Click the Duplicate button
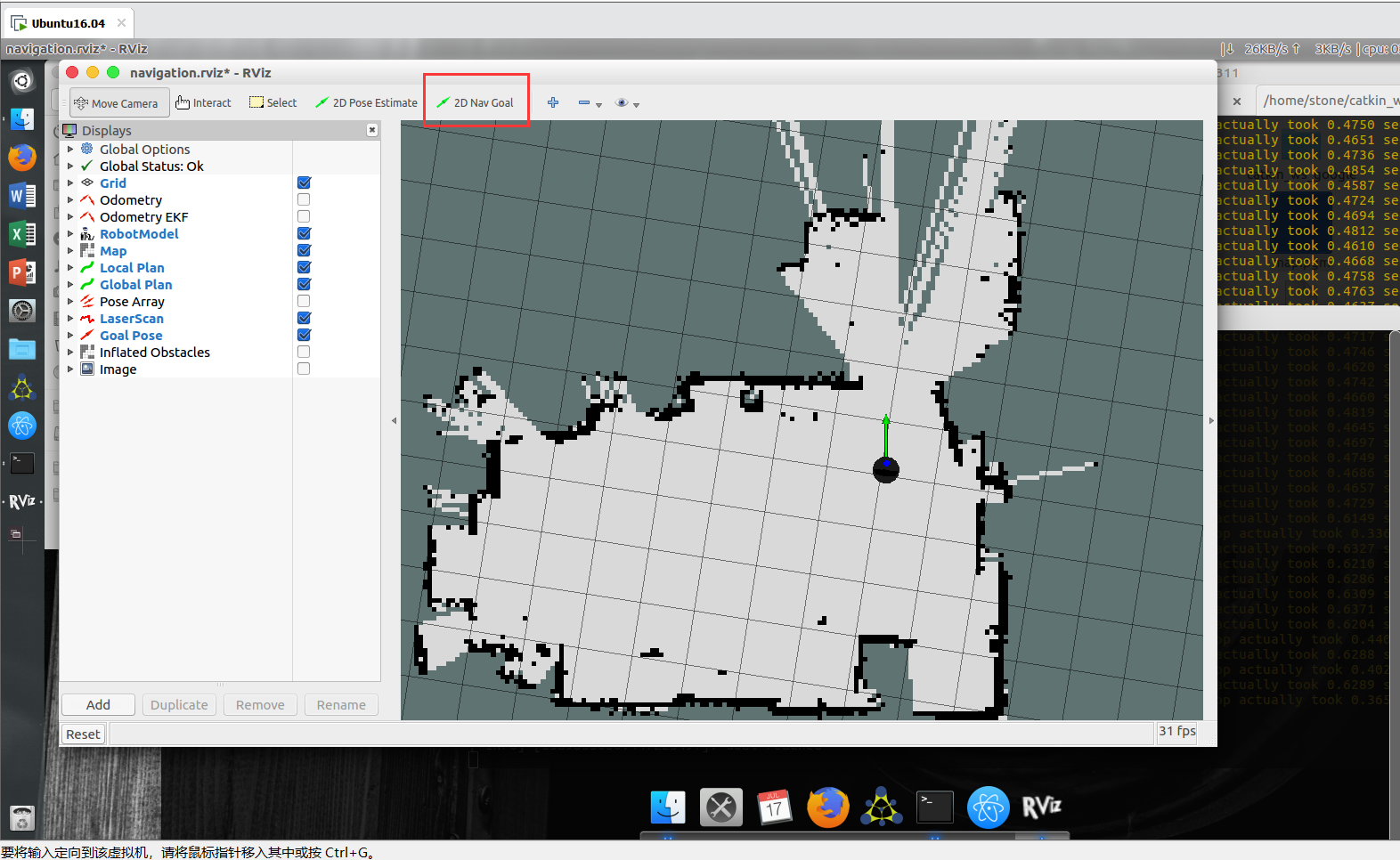This screenshot has height=860, width=1400. [179, 705]
